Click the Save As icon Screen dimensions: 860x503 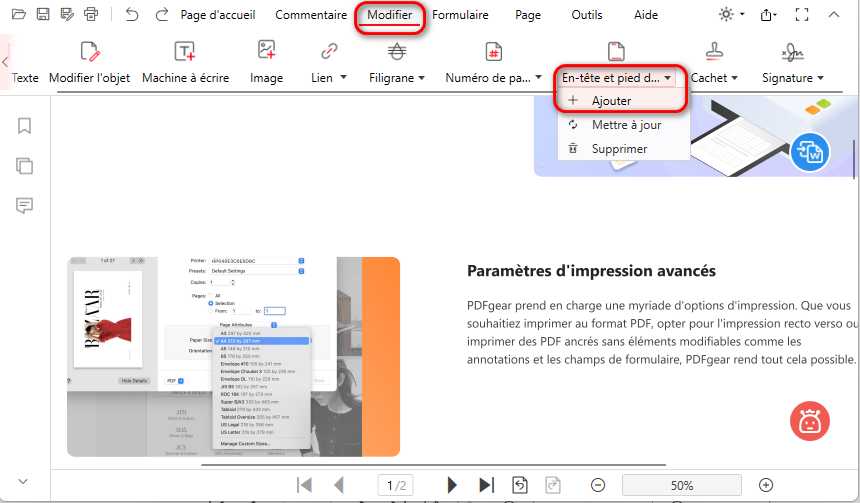pyautogui.click(x=67, y=15)
